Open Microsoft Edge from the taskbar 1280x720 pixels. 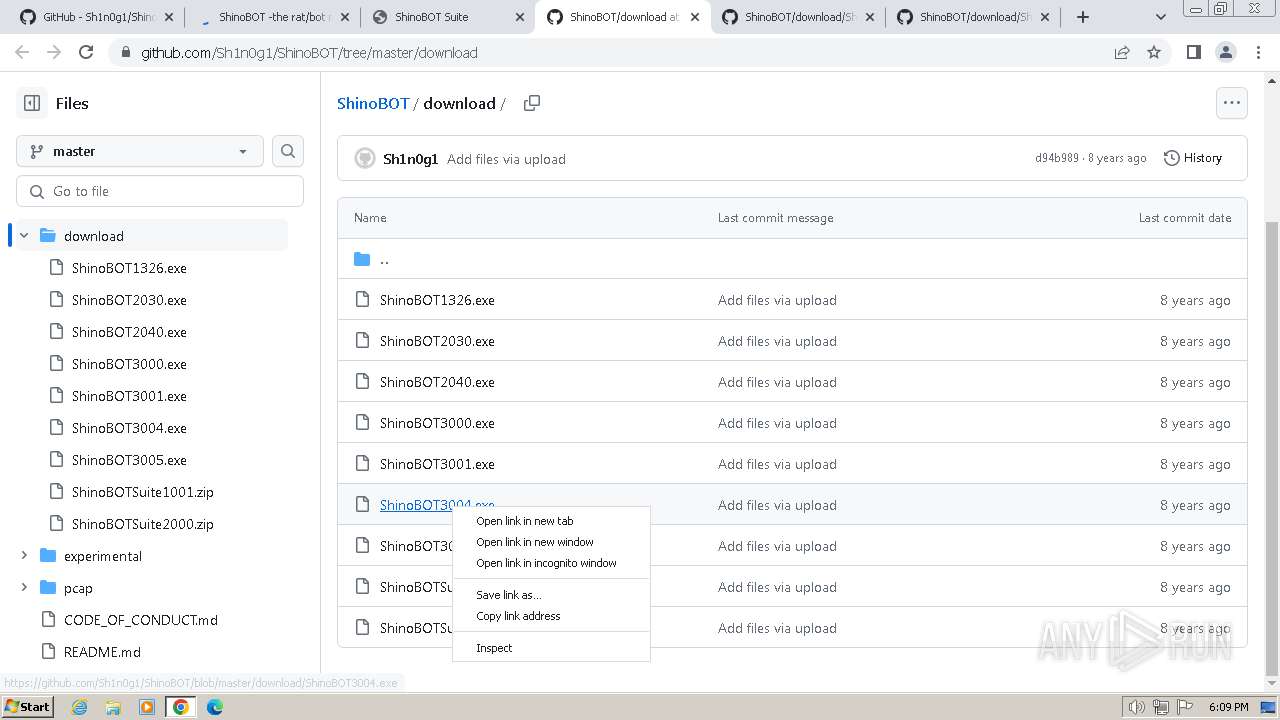click(215, 707)
